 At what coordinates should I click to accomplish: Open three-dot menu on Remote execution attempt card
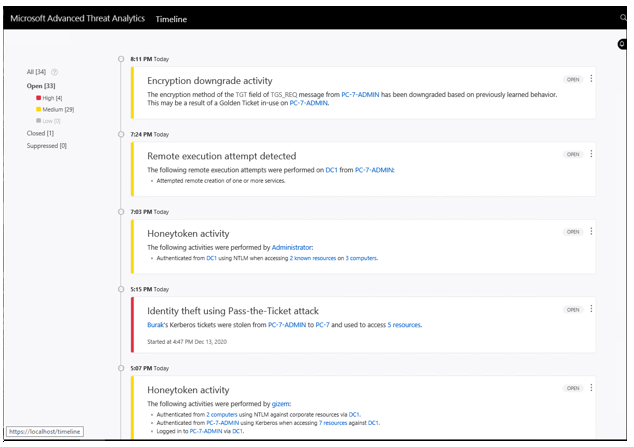[591, 154]
